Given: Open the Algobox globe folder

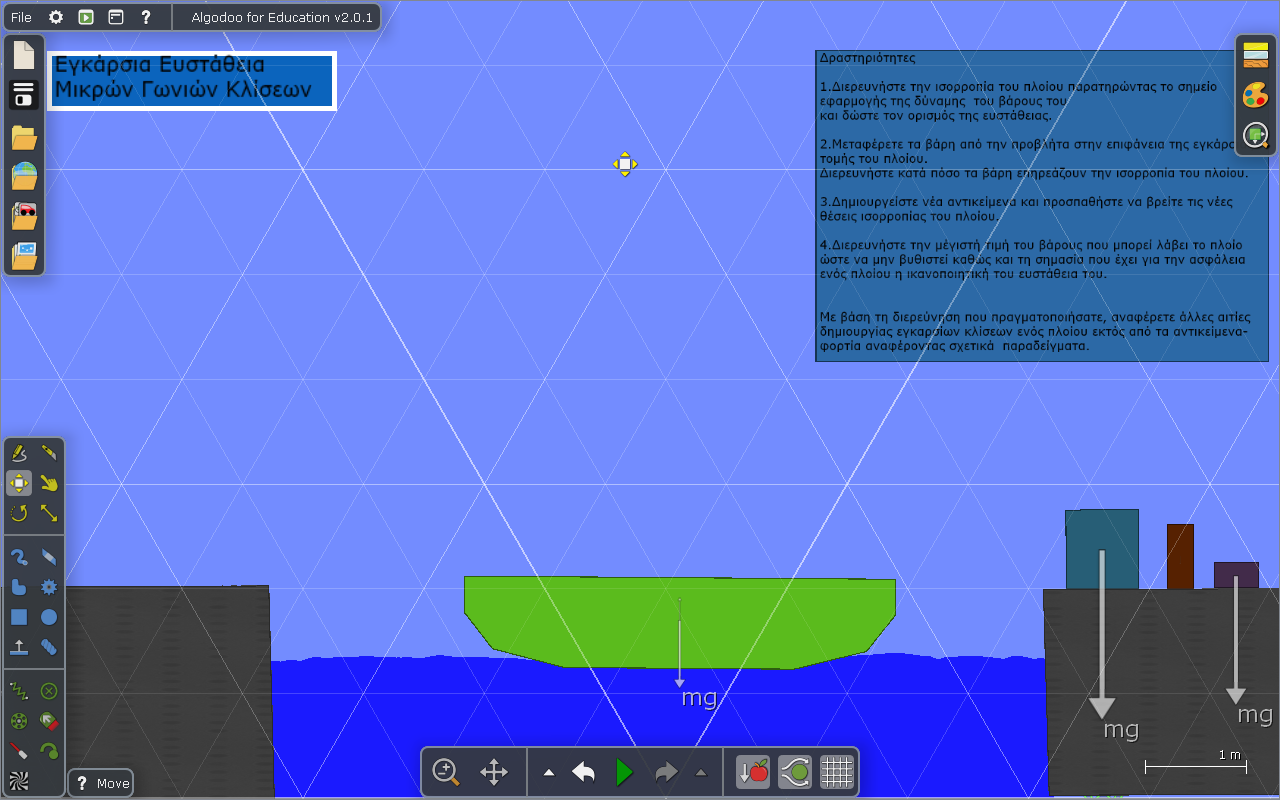Looking at the screenshot, I should pos(24,177).
